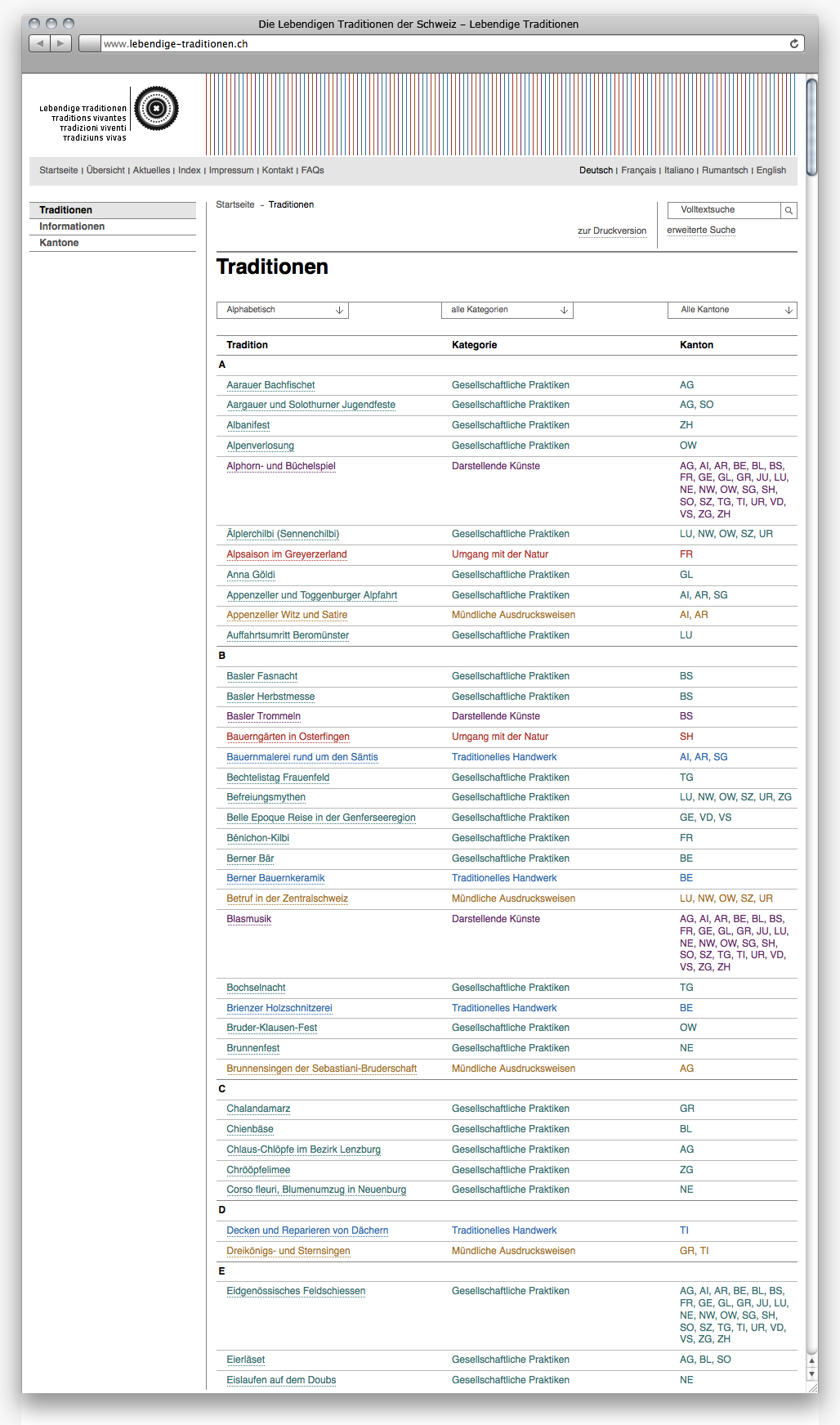This screenshot has height=1425, width=840.
Task: Open Brienzer Holzschnitzerei link
Action: point(279,1008)
